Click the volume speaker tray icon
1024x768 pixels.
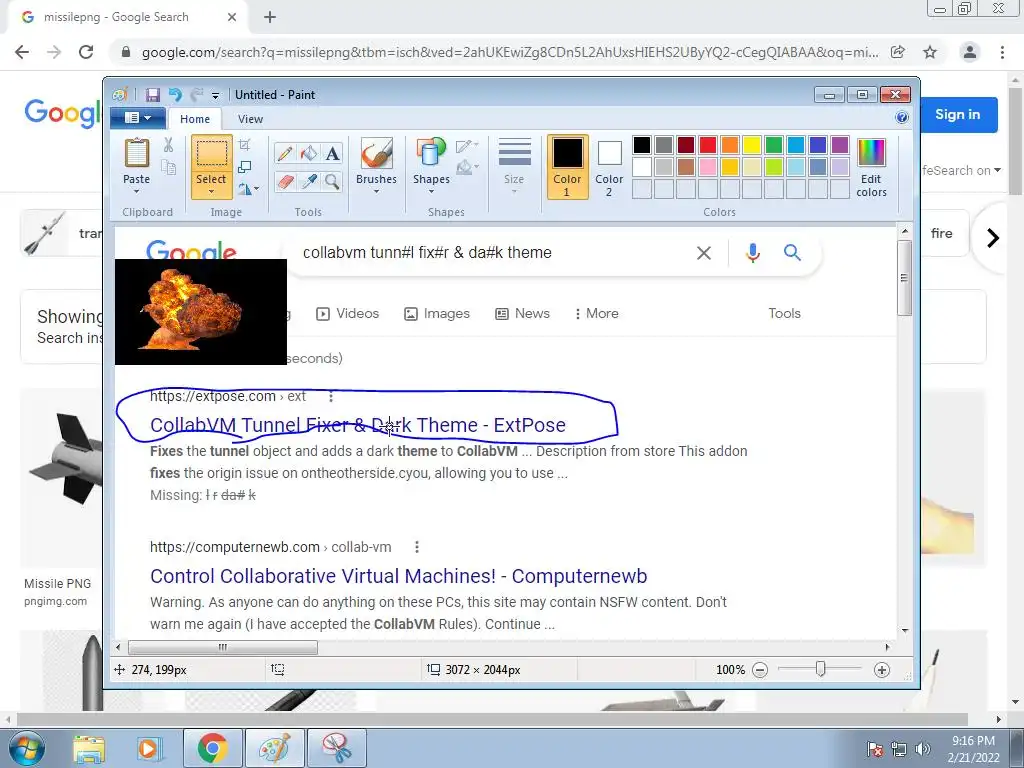click(x=923, y=749)
